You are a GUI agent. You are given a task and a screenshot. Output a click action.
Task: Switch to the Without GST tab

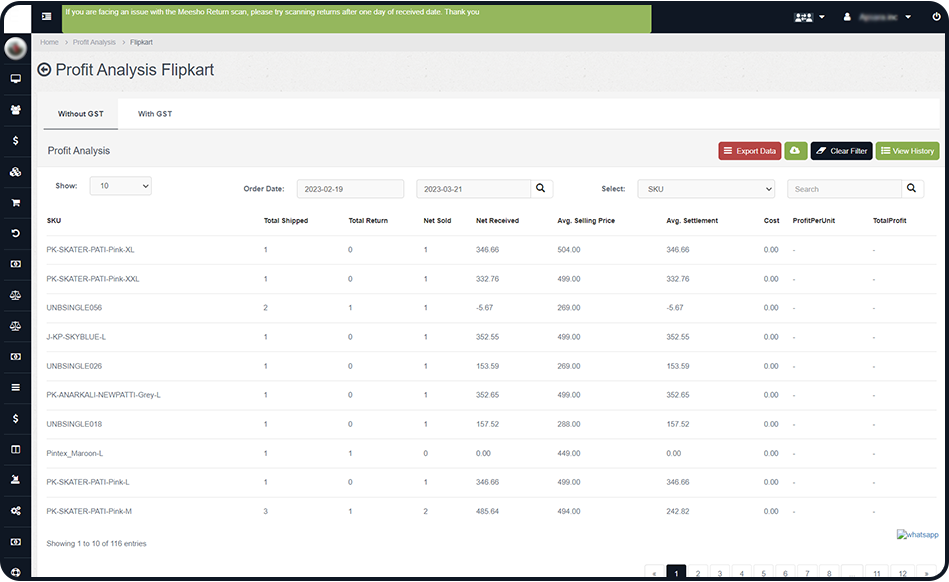pos(80,114)
